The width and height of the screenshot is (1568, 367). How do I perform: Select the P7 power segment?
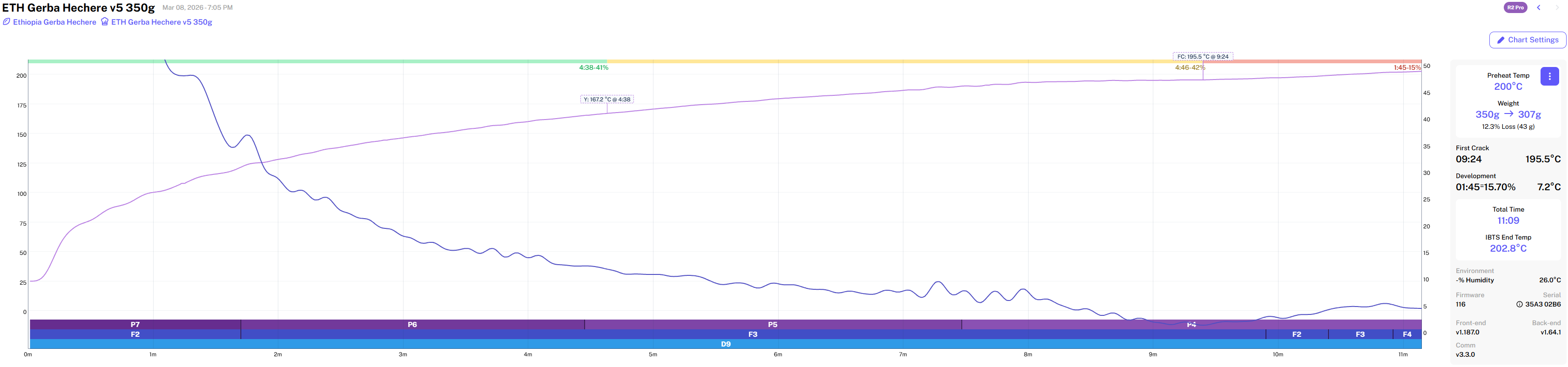[x=135, y=324]
